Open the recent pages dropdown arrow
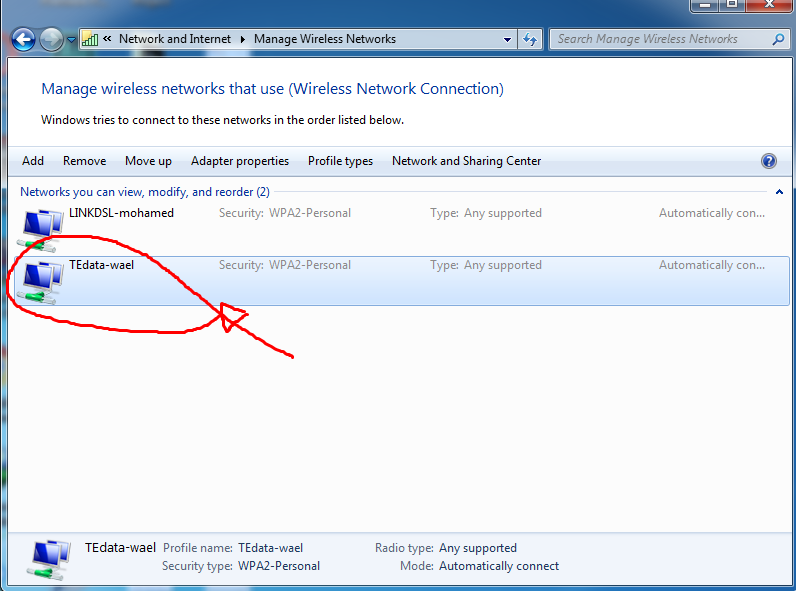This screenshot has width=796, height=591. pos(71,40)
